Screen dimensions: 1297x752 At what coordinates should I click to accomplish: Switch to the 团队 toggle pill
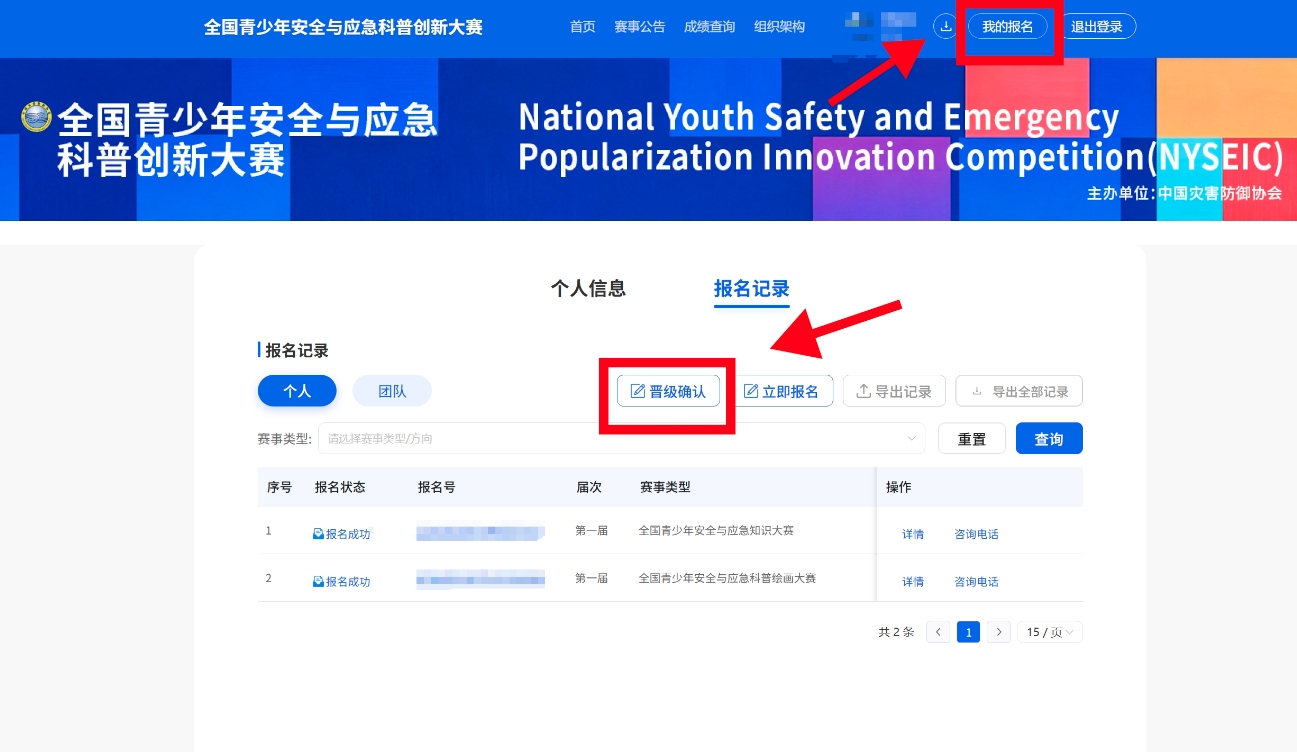coord(392,391)
